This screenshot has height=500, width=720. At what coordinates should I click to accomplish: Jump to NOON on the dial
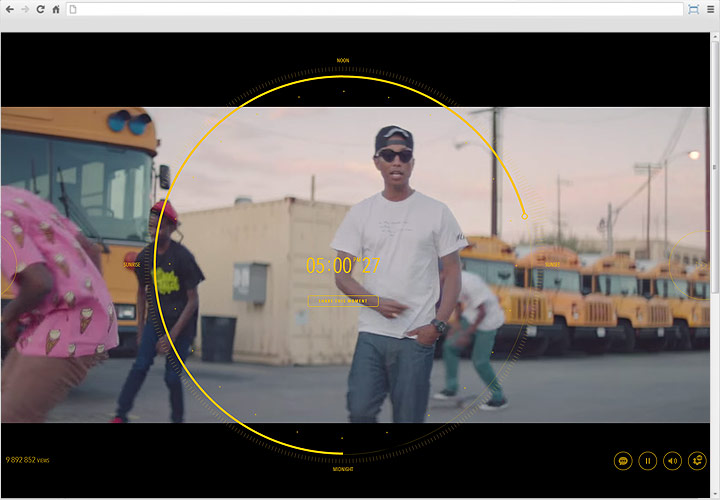point(343,60)
